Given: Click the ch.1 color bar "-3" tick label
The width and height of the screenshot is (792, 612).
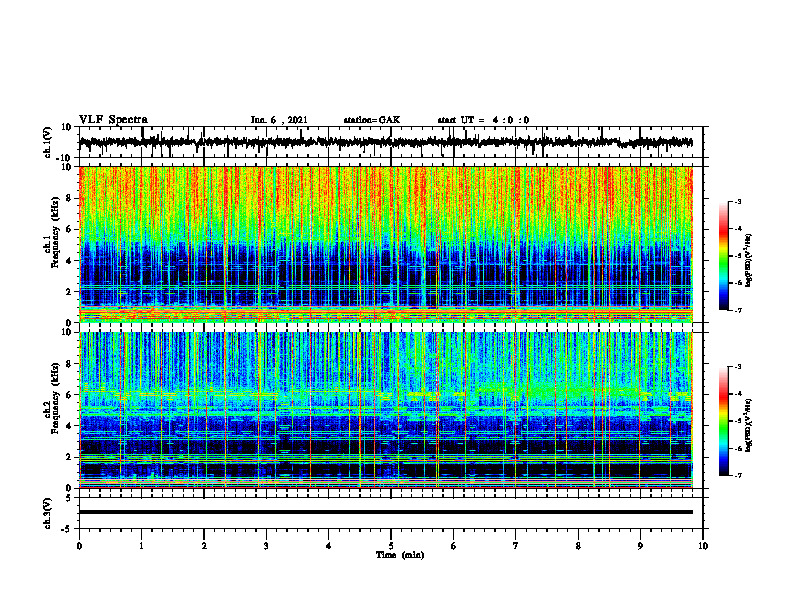Looking at the screenshot, I should click(x=738, y=201).
